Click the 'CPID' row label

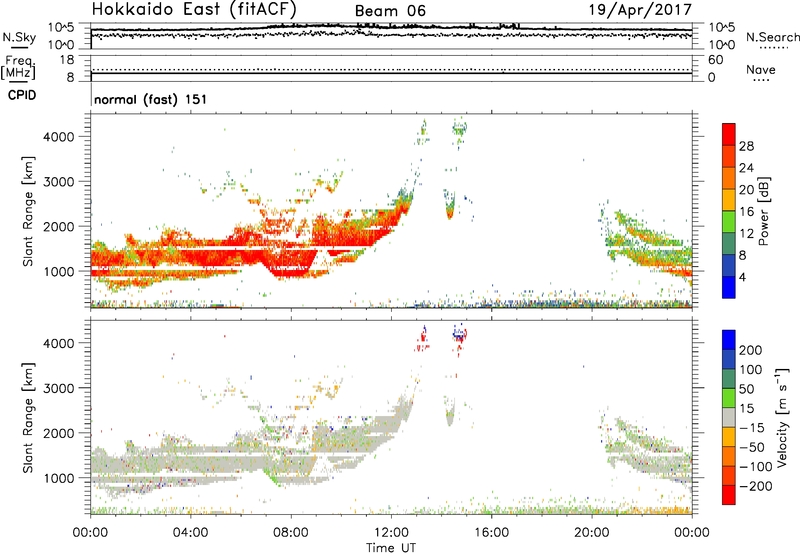pos(22,95)
